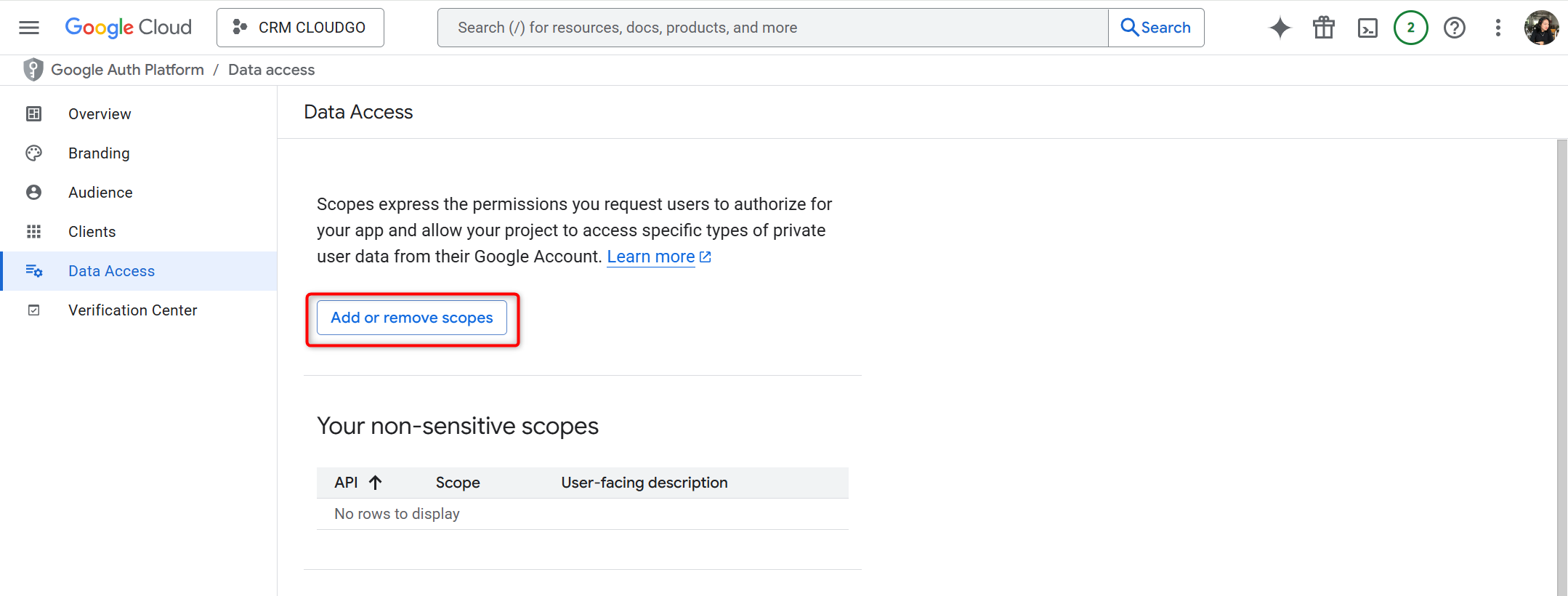Click Add or remove scopes button
This screenshot has height=596, width=1568.
coord(411,318)
